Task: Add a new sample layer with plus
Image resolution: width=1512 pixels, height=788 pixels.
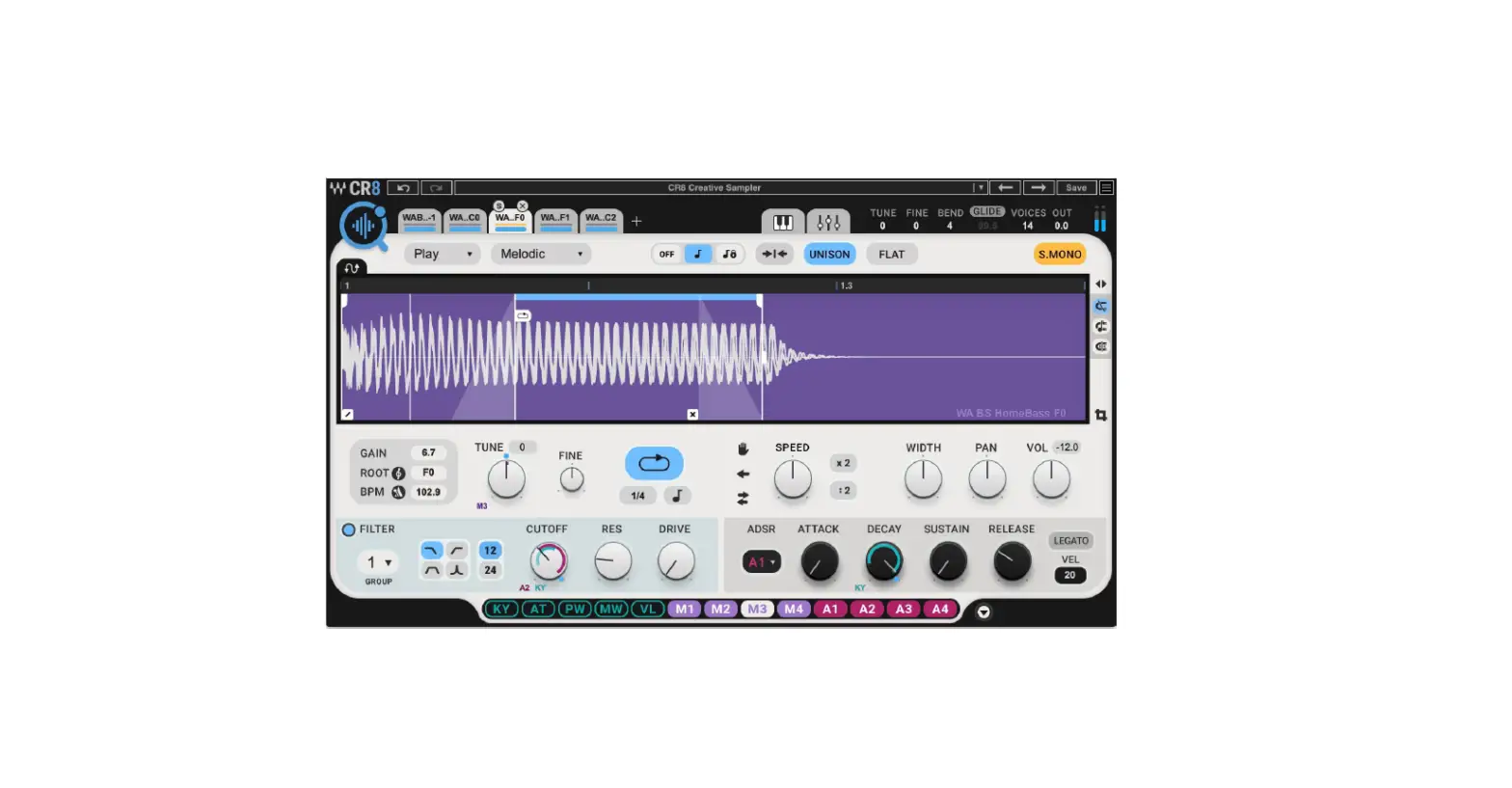Action: pyautogui.click(x=636, y=222)
